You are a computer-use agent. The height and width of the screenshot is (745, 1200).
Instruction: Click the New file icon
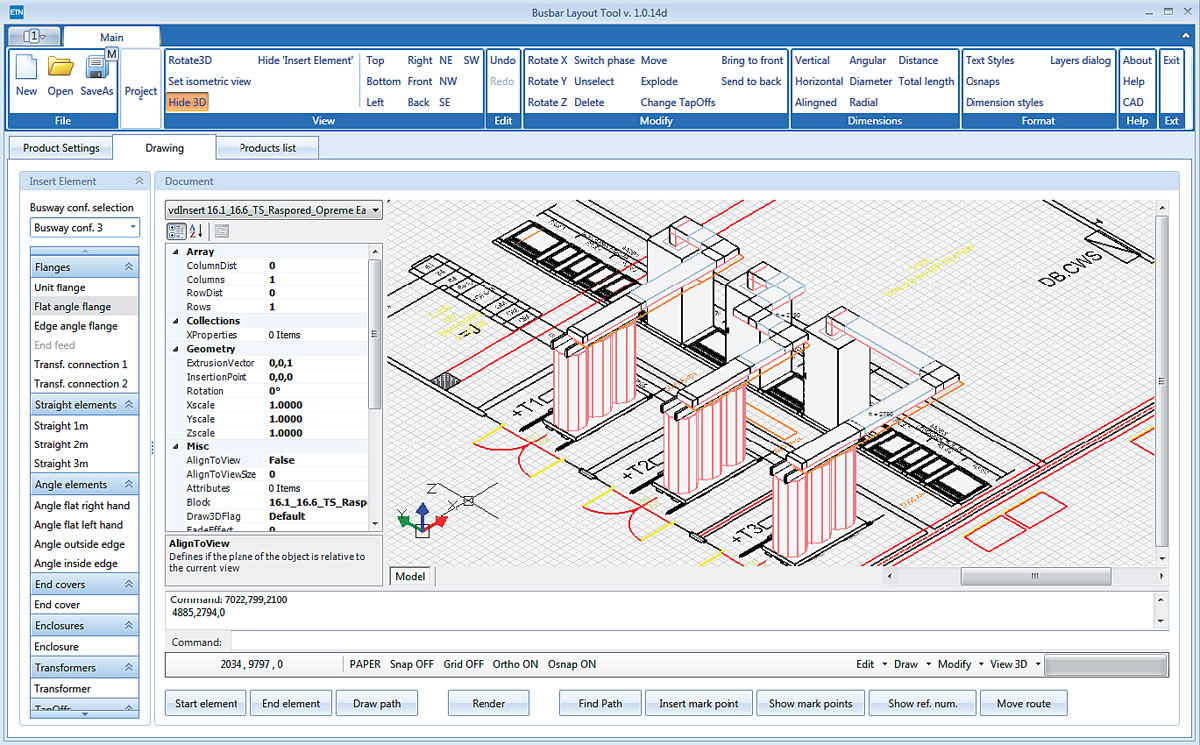click(x=26, y=67)
